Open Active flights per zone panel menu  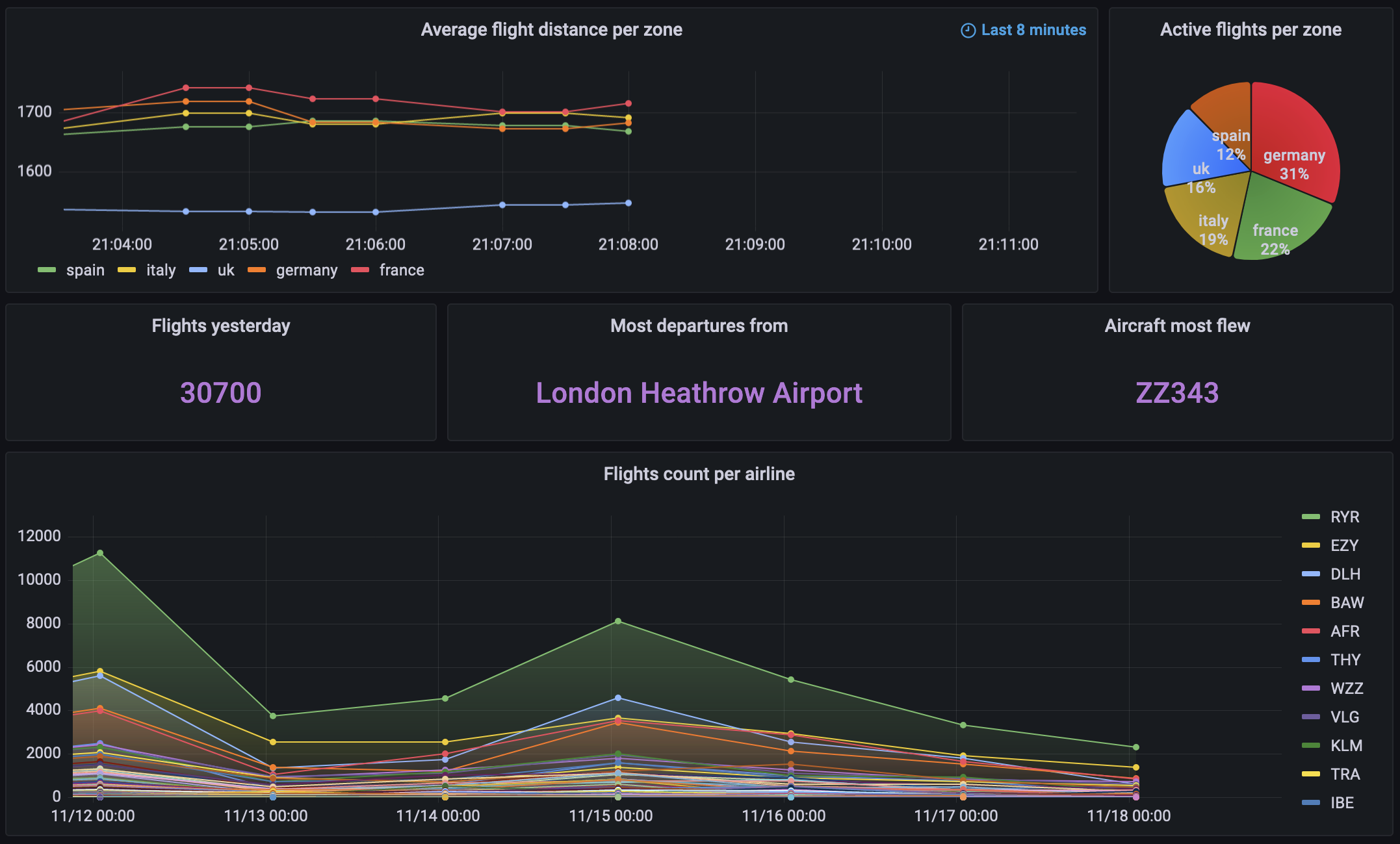pos(1250,30)
